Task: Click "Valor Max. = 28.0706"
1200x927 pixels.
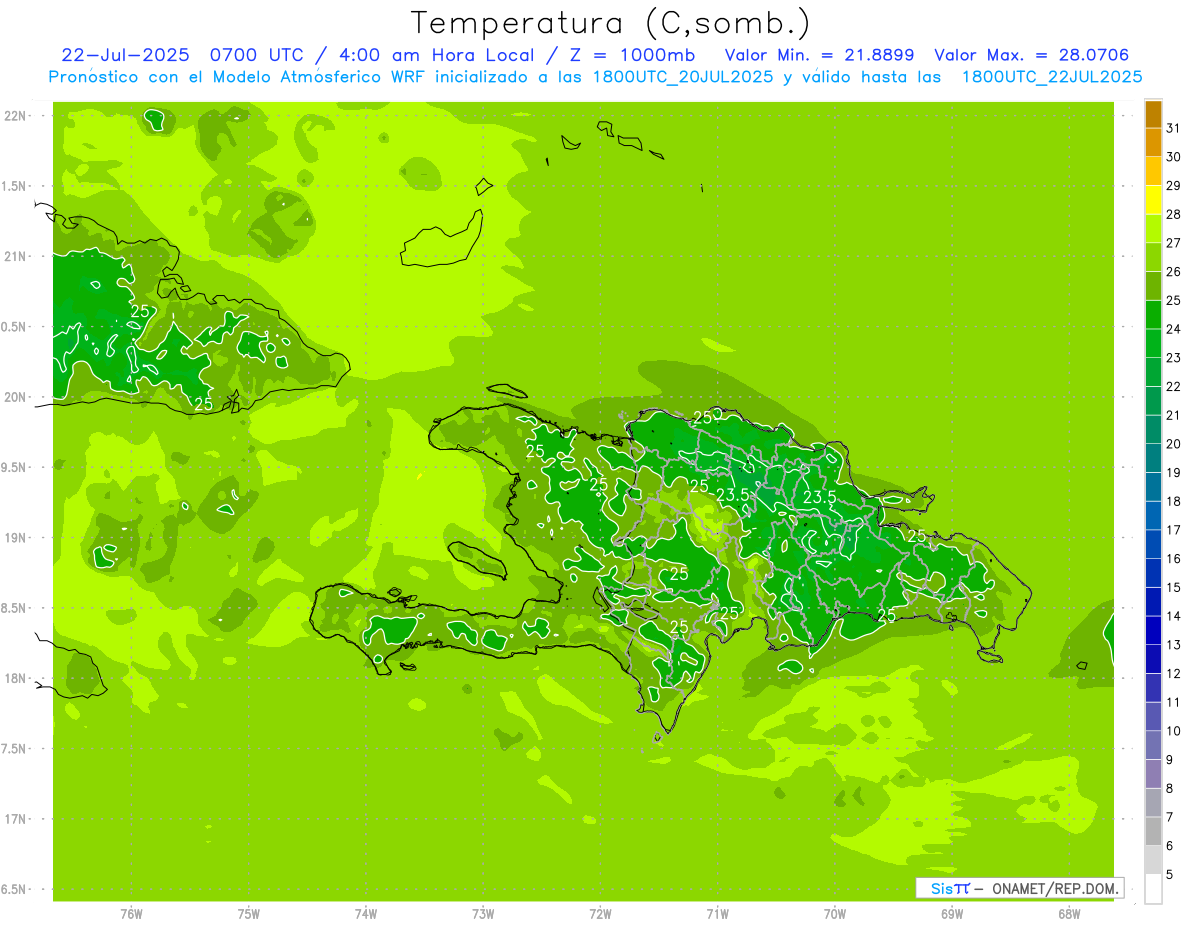Action: click(x=1032, y=55)
